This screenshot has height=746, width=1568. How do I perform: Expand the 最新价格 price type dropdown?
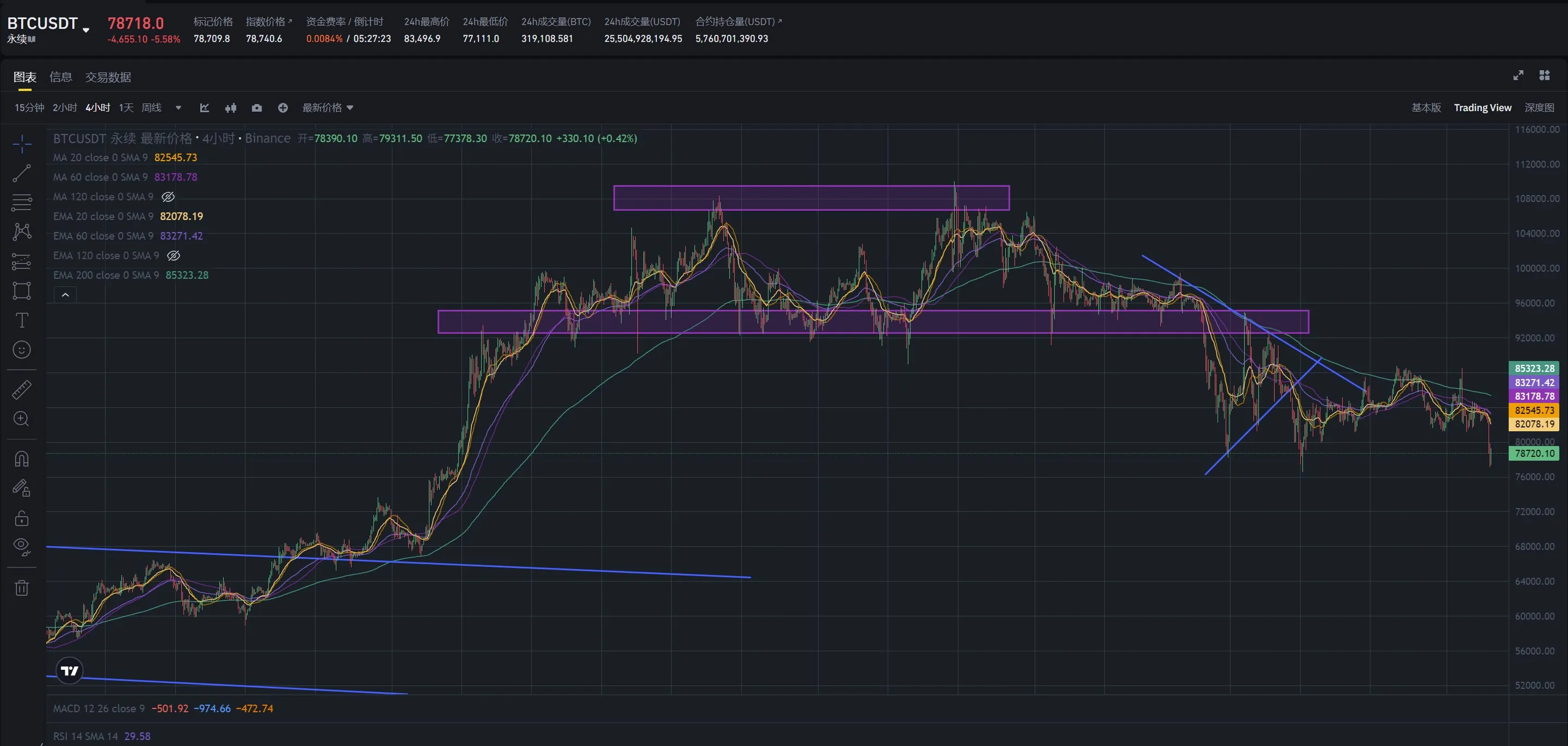(328, 108)
